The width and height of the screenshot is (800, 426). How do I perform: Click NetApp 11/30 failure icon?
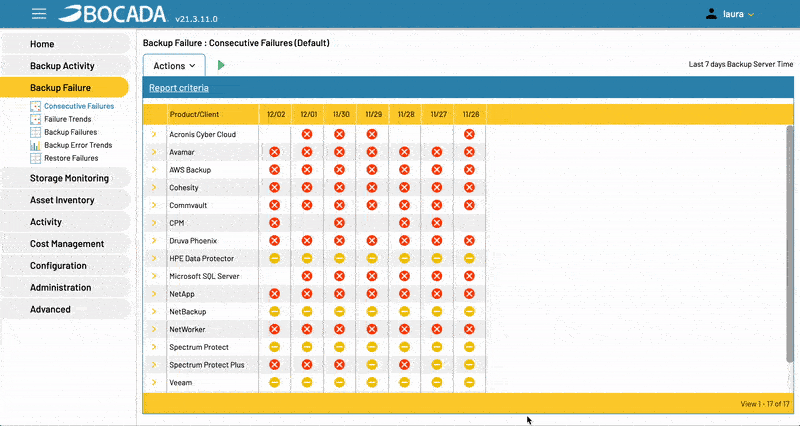pyautogui.click(x=339, y=294)
